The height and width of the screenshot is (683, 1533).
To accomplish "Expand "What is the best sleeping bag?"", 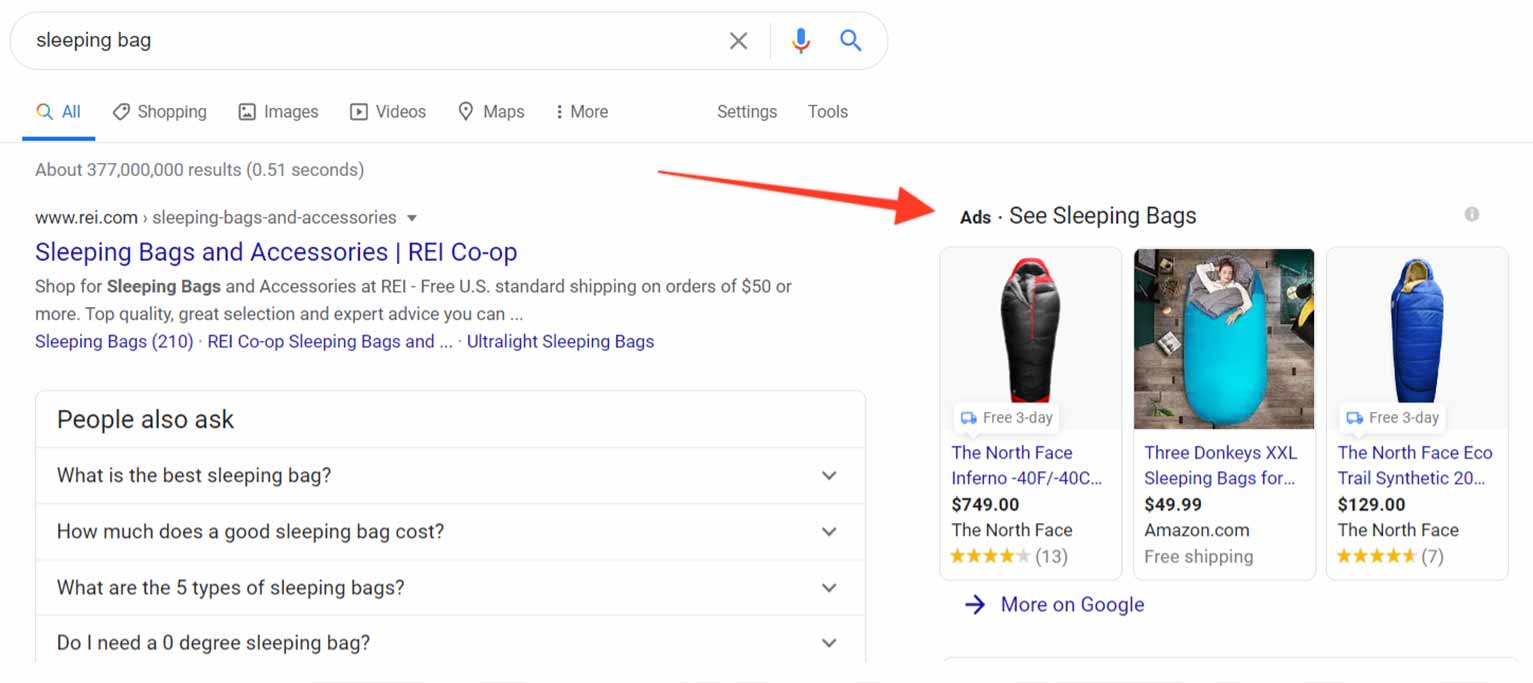I will (x=829, y=476).
